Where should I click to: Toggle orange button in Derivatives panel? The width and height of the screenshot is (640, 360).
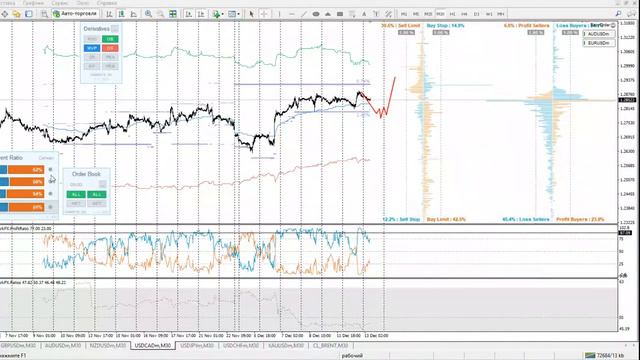(x=110, y=48)
